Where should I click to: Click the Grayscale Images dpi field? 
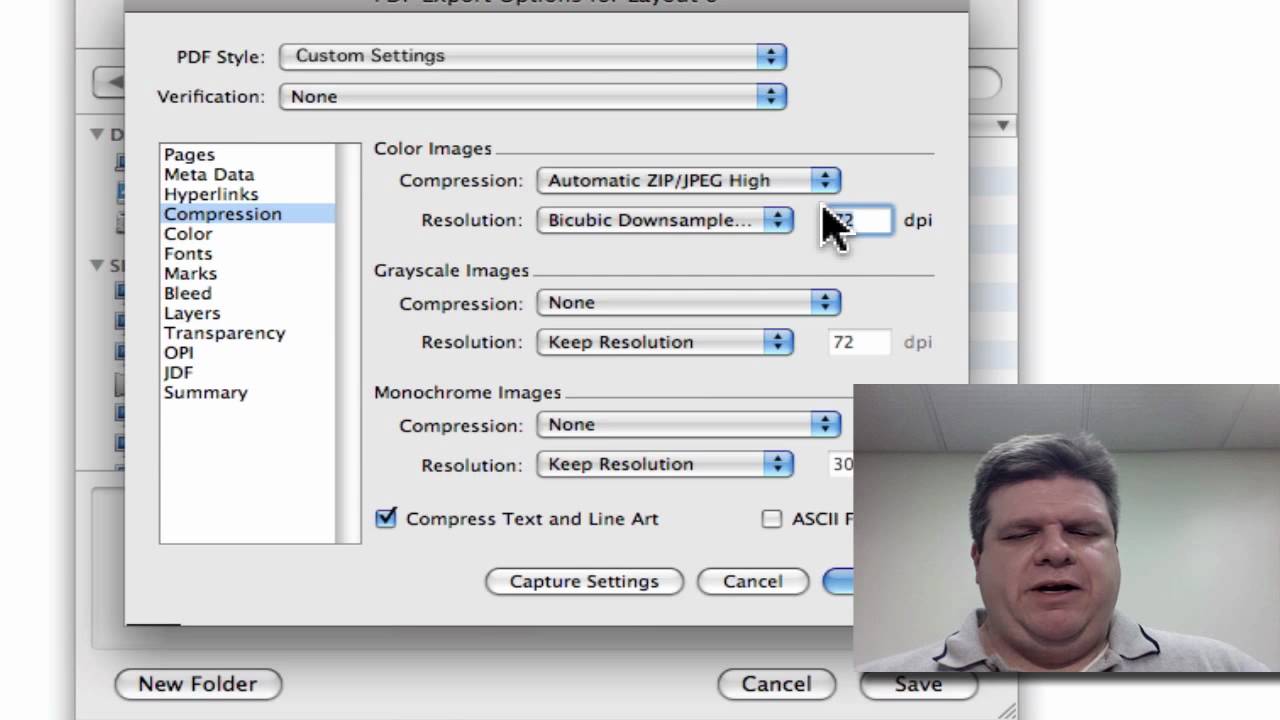tap(859, 342)
